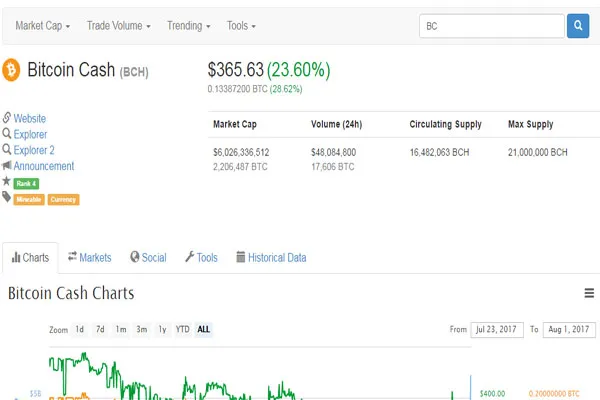Click the 17,606 BTC volume value
Image resolution: width=600 pixels, height=400 pixels.
tap(333, 167)
